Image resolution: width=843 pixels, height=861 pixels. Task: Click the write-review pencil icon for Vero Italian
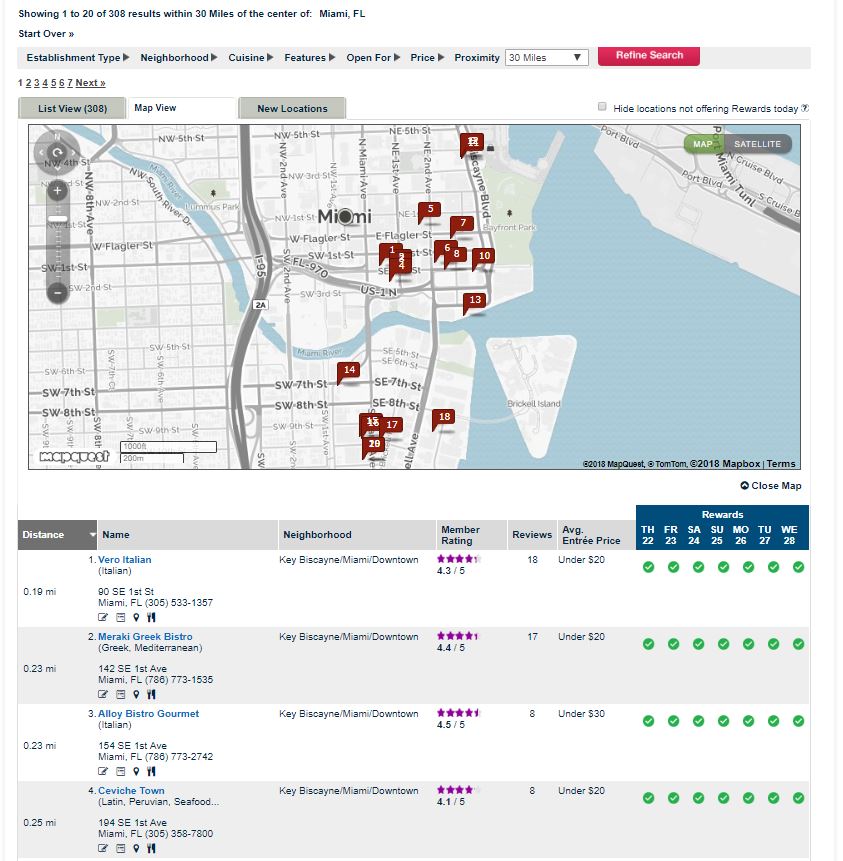(x=103, y=617)
